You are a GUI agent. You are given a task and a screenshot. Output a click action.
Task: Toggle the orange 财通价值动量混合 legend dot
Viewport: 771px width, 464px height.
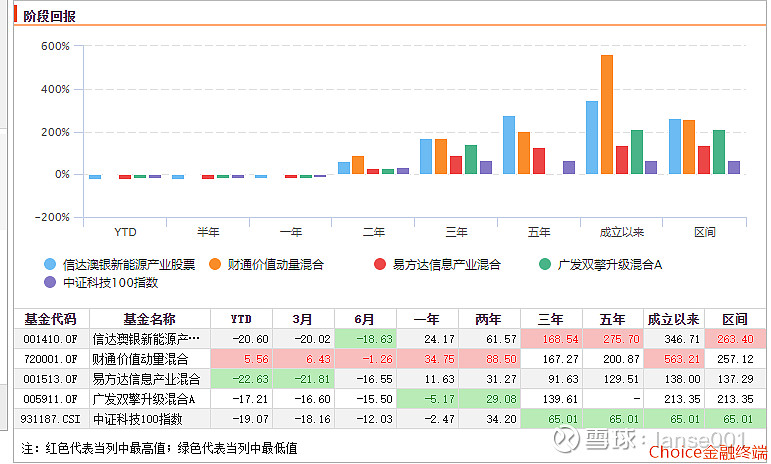tap(215, 264)
